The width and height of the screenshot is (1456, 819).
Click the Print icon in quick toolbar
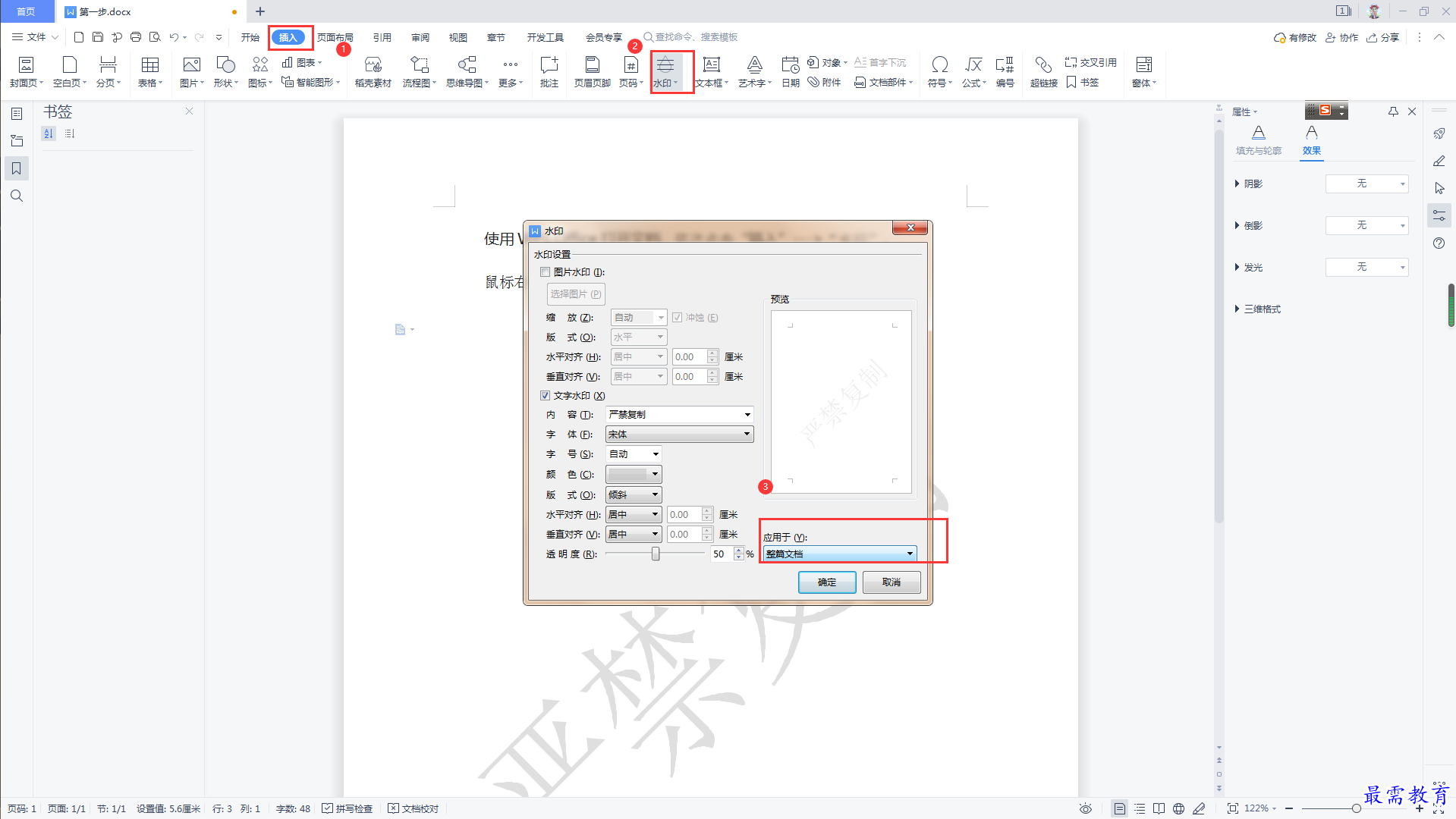[x=136, y=37]
